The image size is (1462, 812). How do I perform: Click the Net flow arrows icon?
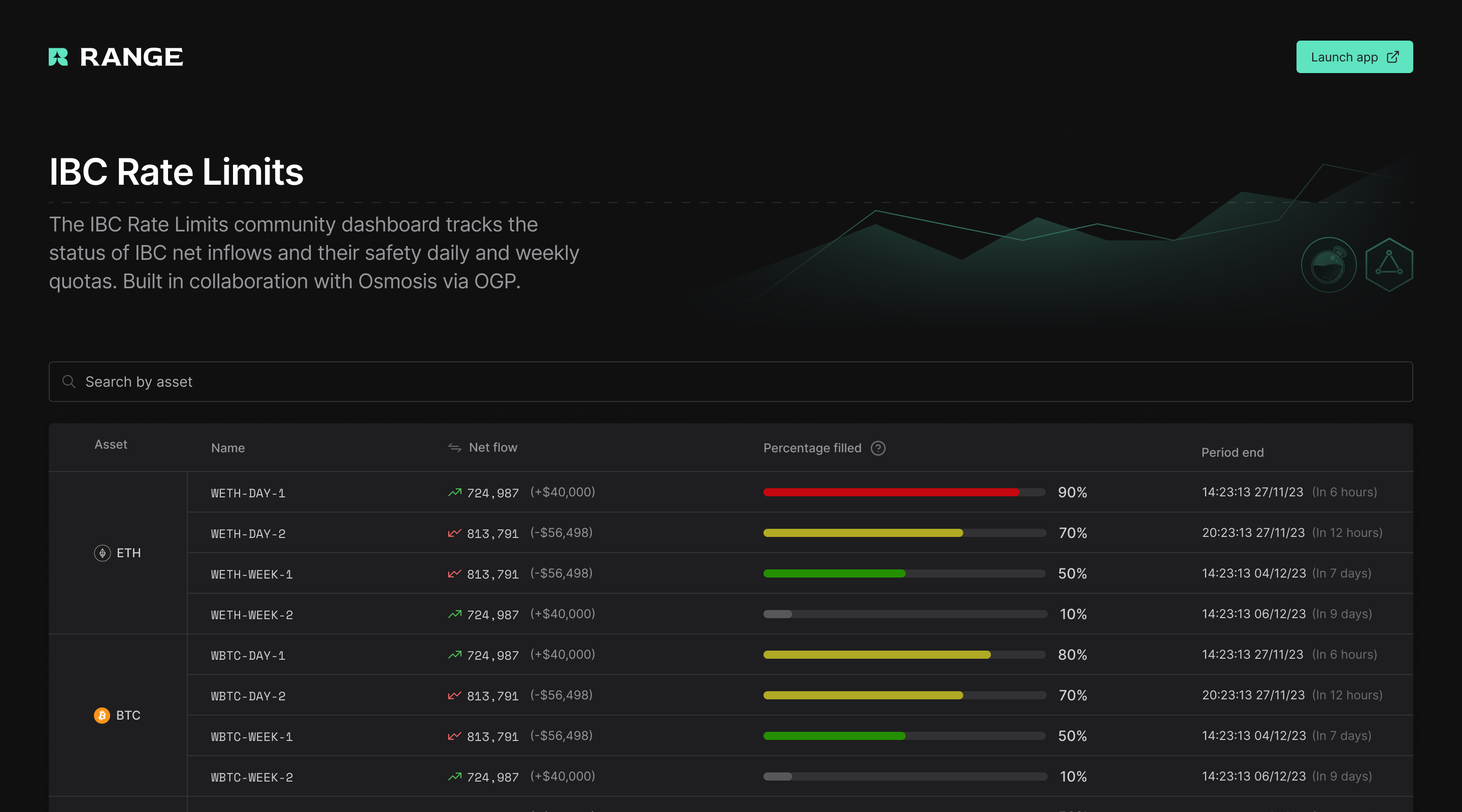(454, 448)
